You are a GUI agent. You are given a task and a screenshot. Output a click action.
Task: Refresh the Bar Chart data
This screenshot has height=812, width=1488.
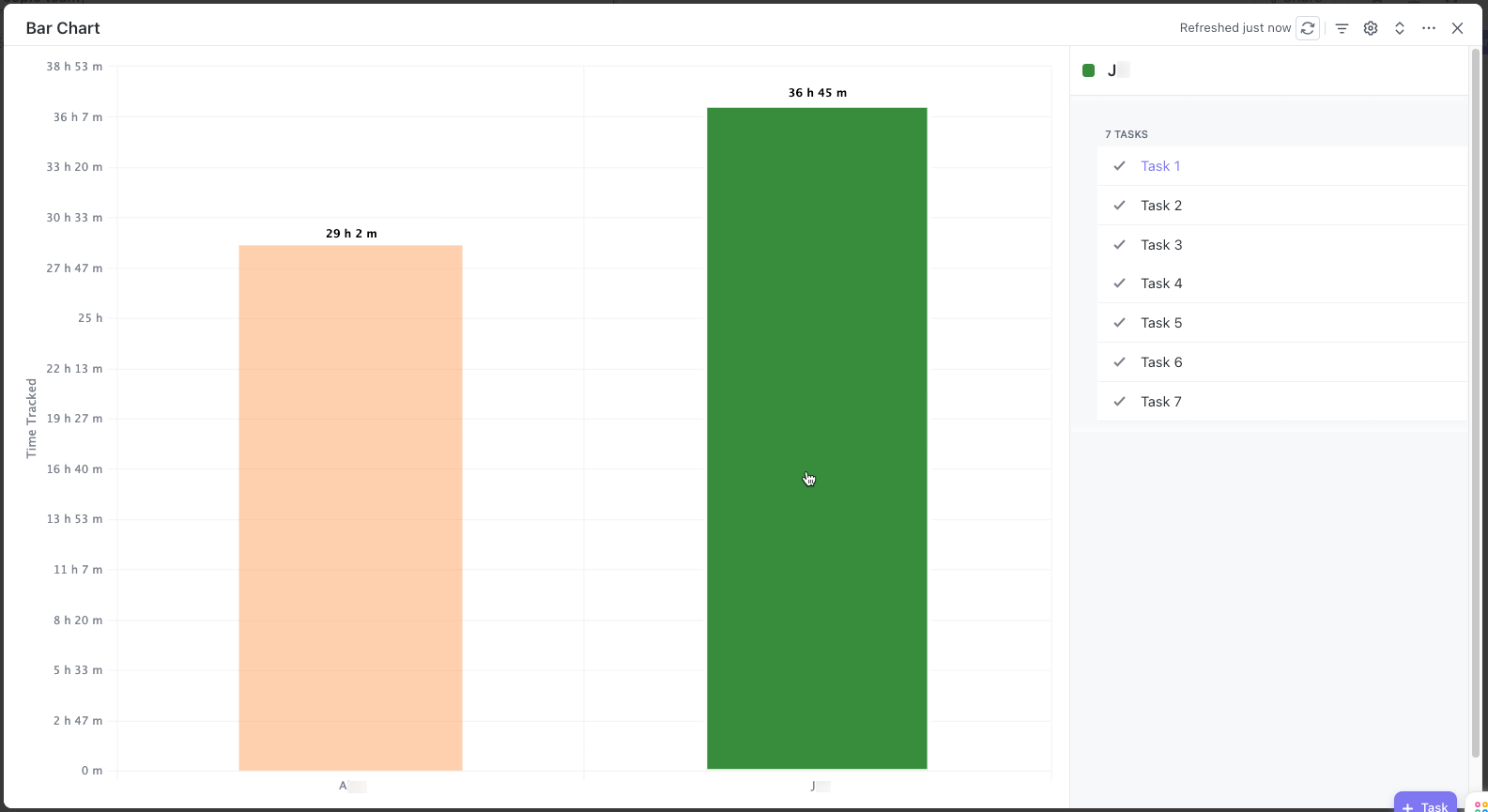click(1307, 27)
